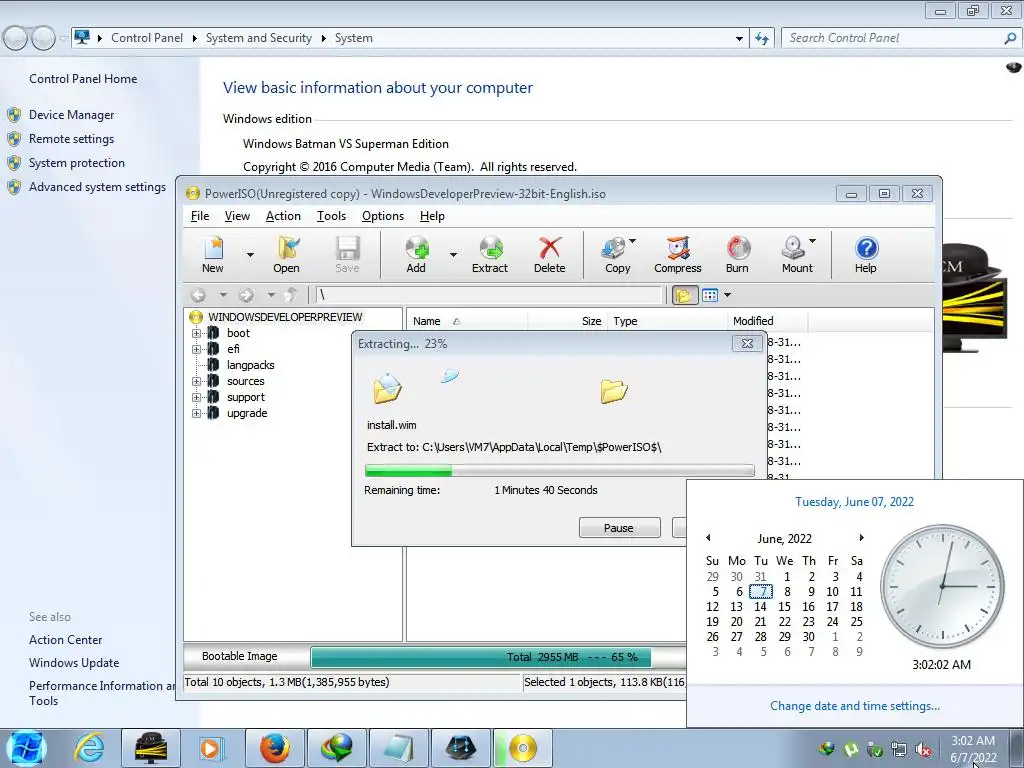Click the muted volume tray icon
This screenshot has height=768, width=1024.
coord(923,750)
